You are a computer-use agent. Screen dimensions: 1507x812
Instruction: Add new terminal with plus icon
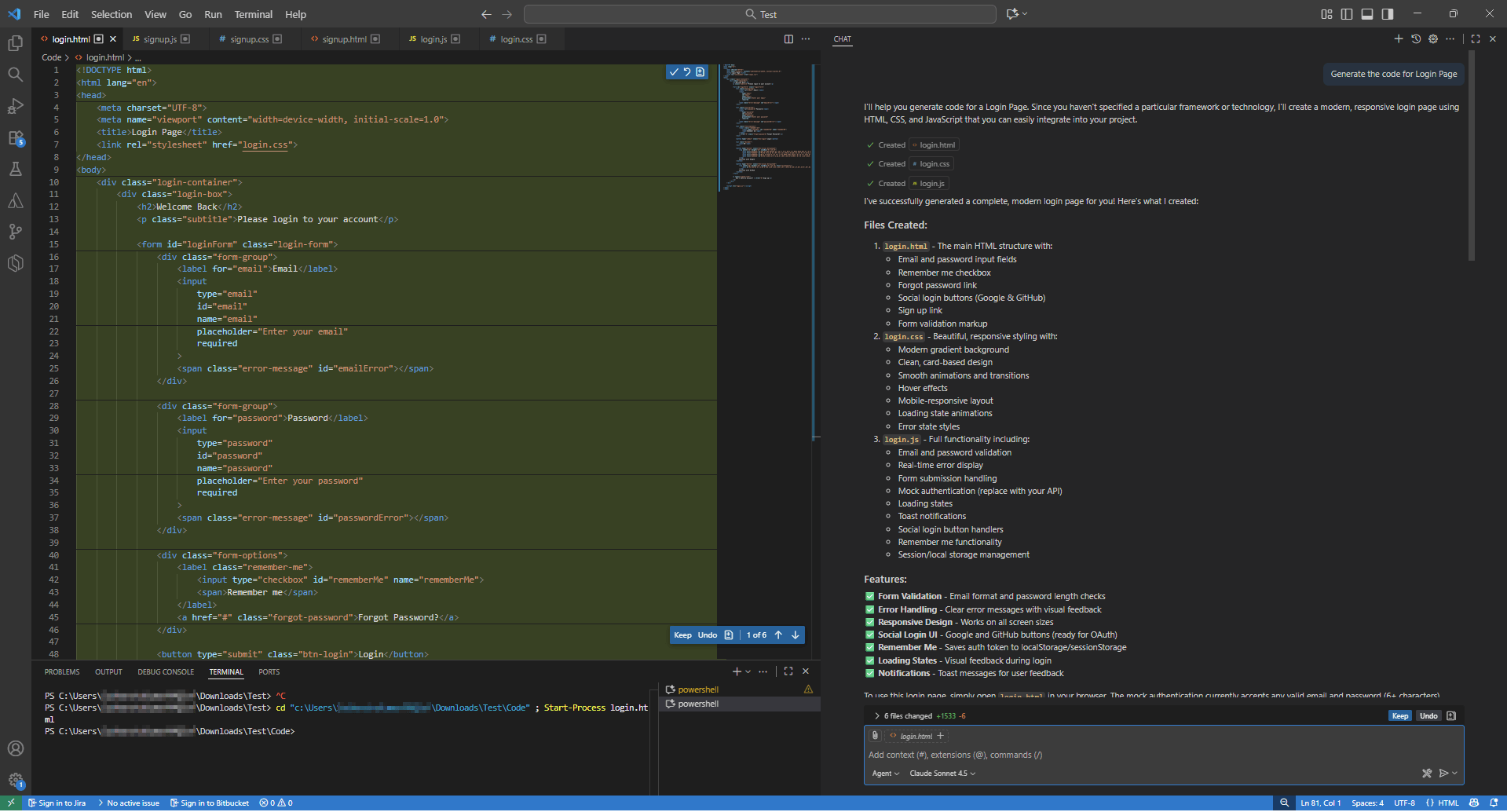[737, 671]
